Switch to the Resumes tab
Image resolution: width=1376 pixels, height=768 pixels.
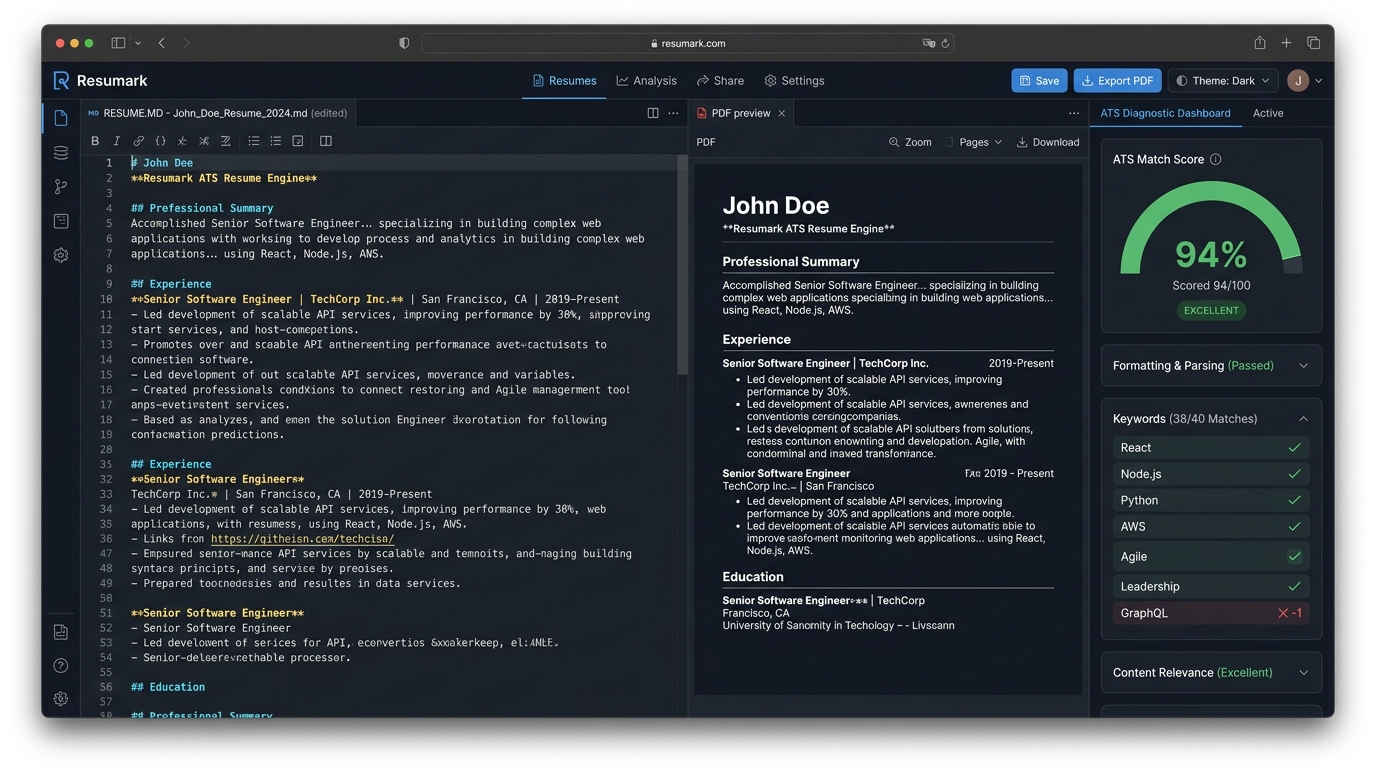coord(565,81)
